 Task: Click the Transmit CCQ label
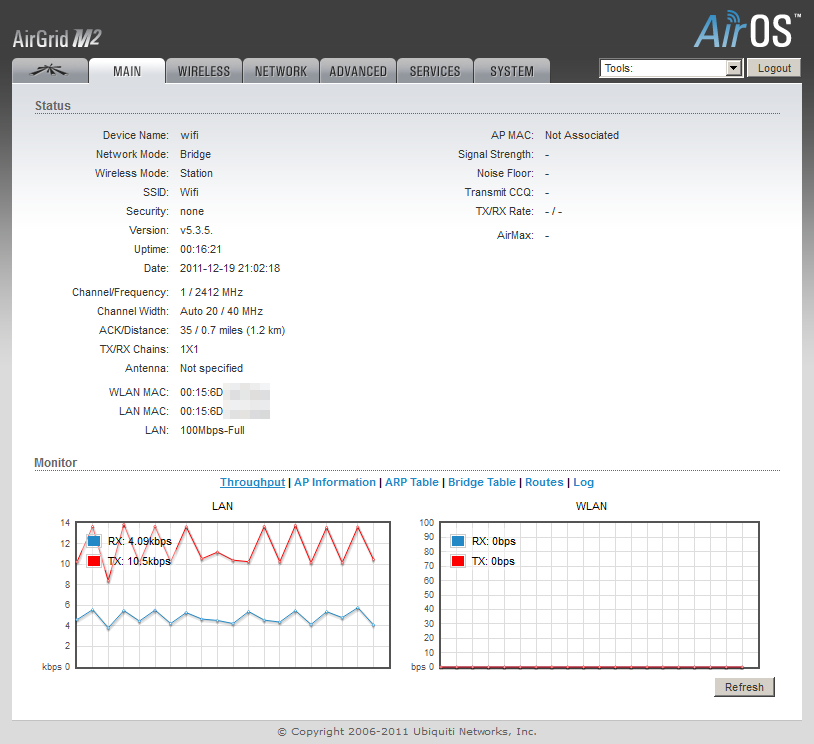[x=499, y=193]
